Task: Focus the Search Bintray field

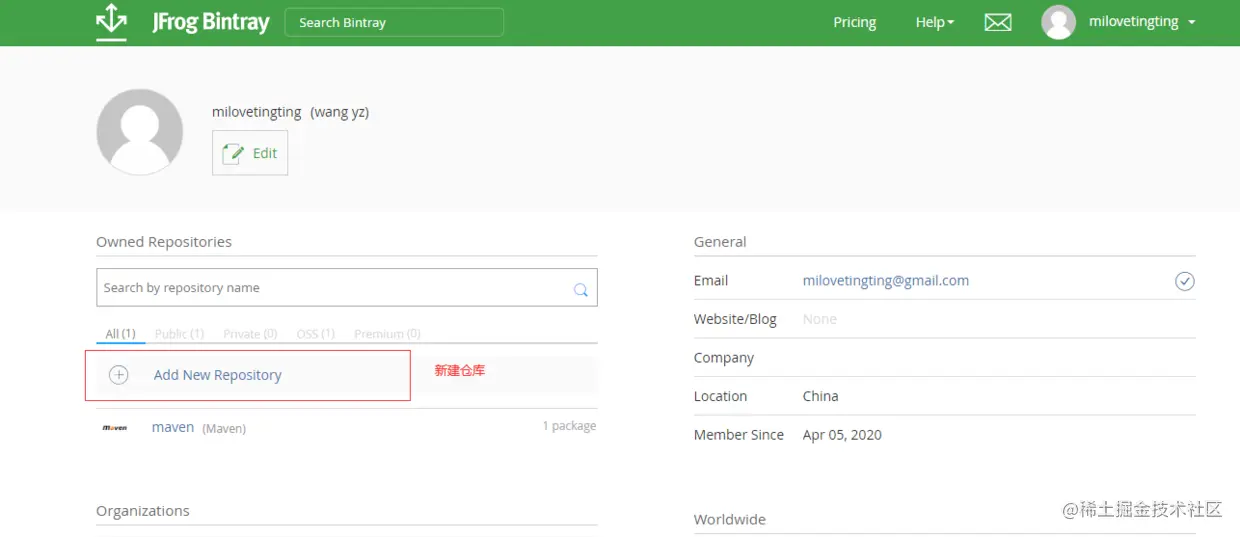Action: click(394, 22)
